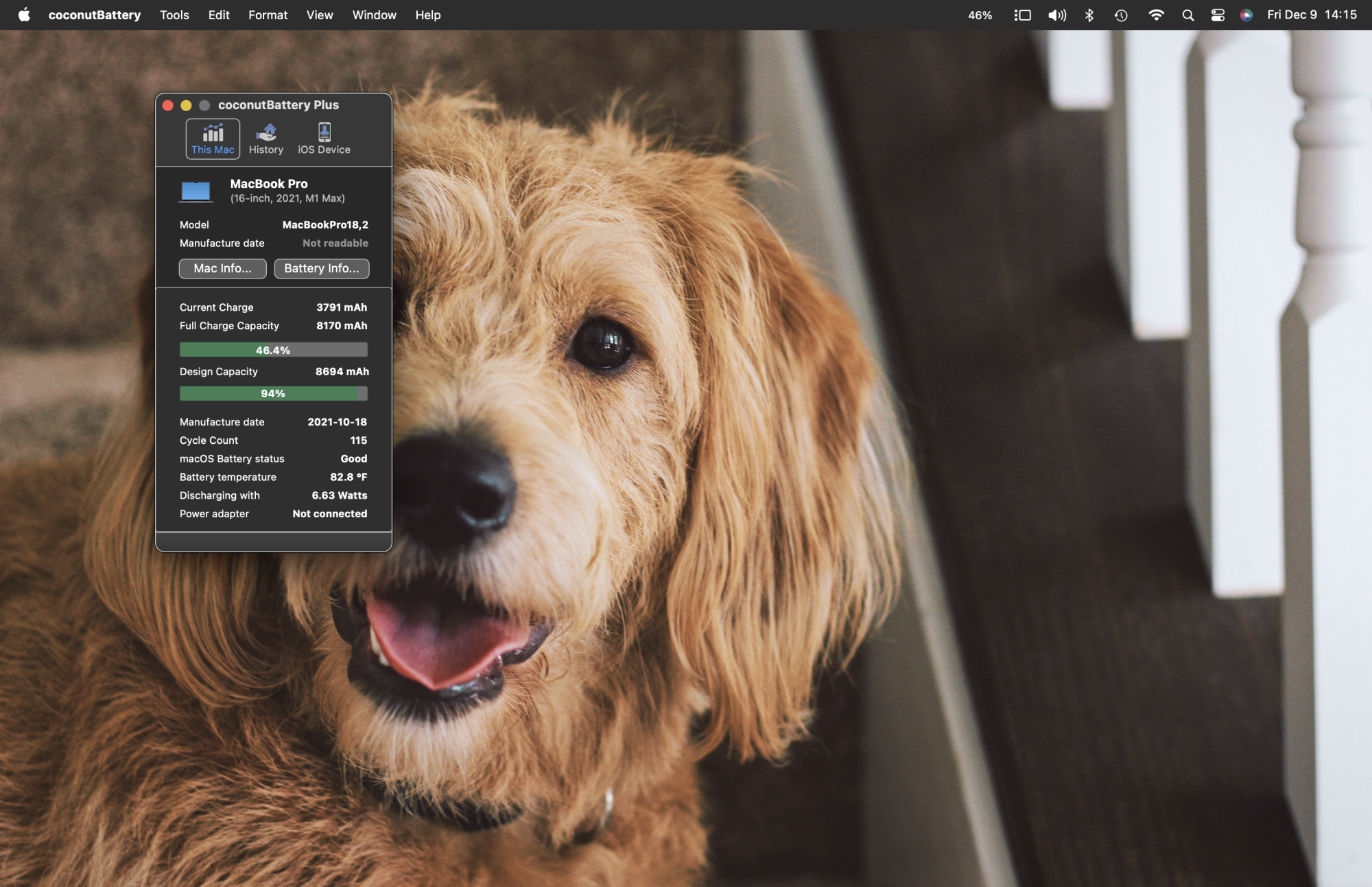Image resolution: width=1372 pixels, height=887 pixels.
Task: Open the Window menu
Action: [374, 15]
